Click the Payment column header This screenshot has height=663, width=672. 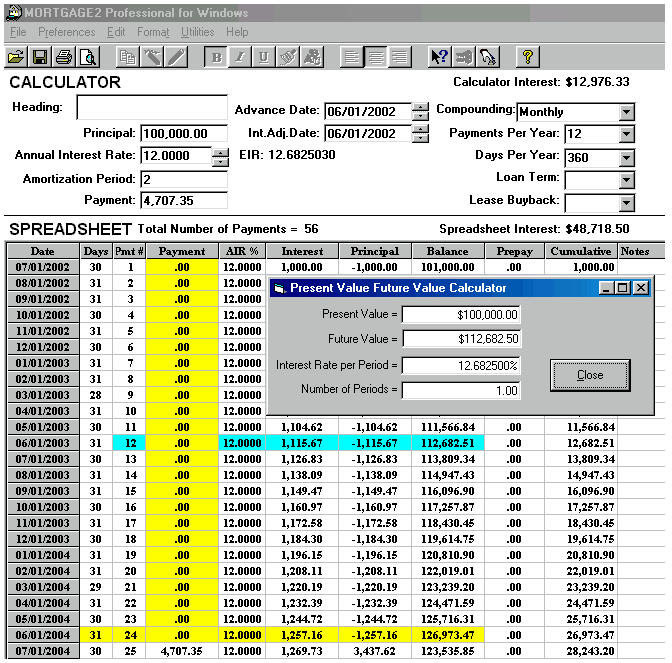[181, 252]
